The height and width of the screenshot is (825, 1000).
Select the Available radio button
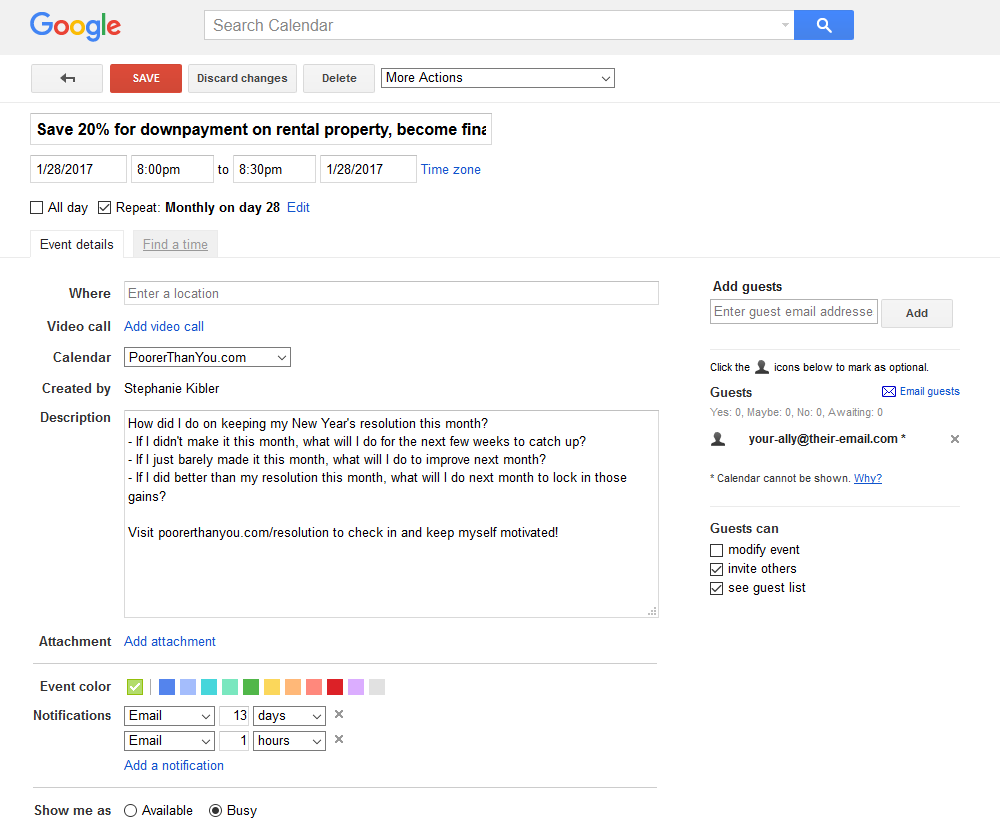[131, 810]
